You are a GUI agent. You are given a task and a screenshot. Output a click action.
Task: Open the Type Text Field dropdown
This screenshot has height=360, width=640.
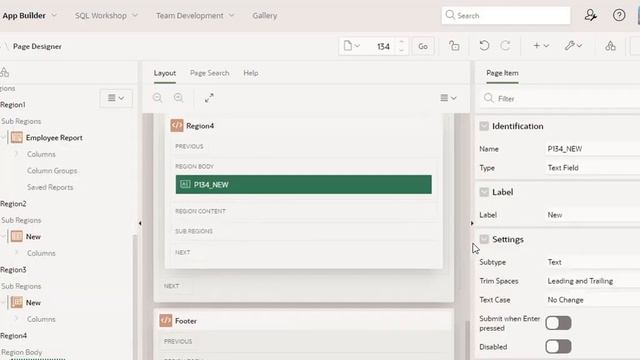[593, 168]
